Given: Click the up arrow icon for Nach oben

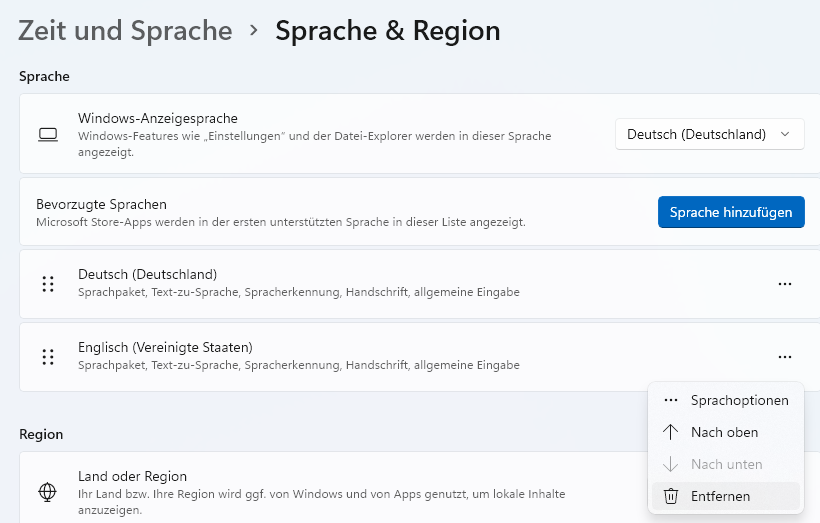Looking at the screenshot, I should [671, 432].
